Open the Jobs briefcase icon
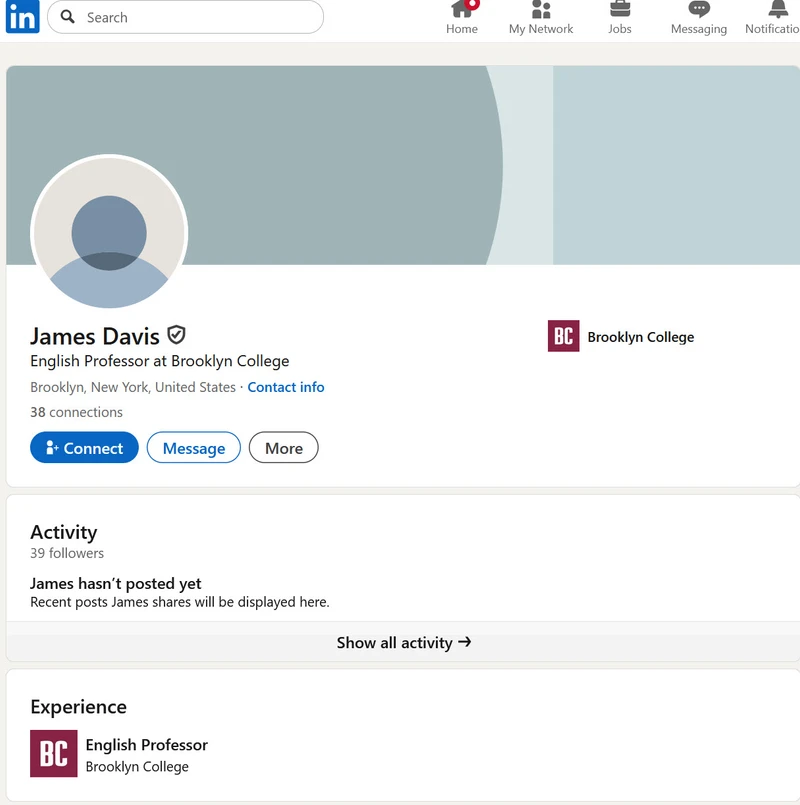The height and width of the screenshot is (805, 800). [x=620, y=9]
